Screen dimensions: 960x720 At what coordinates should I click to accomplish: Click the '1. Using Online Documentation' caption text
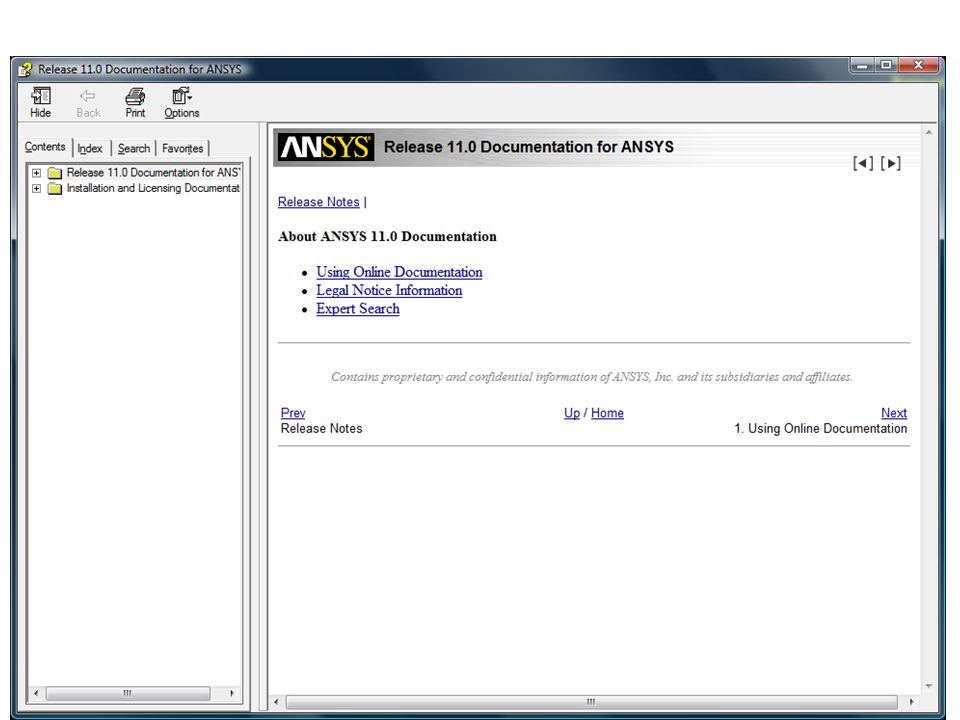(820, 429)
